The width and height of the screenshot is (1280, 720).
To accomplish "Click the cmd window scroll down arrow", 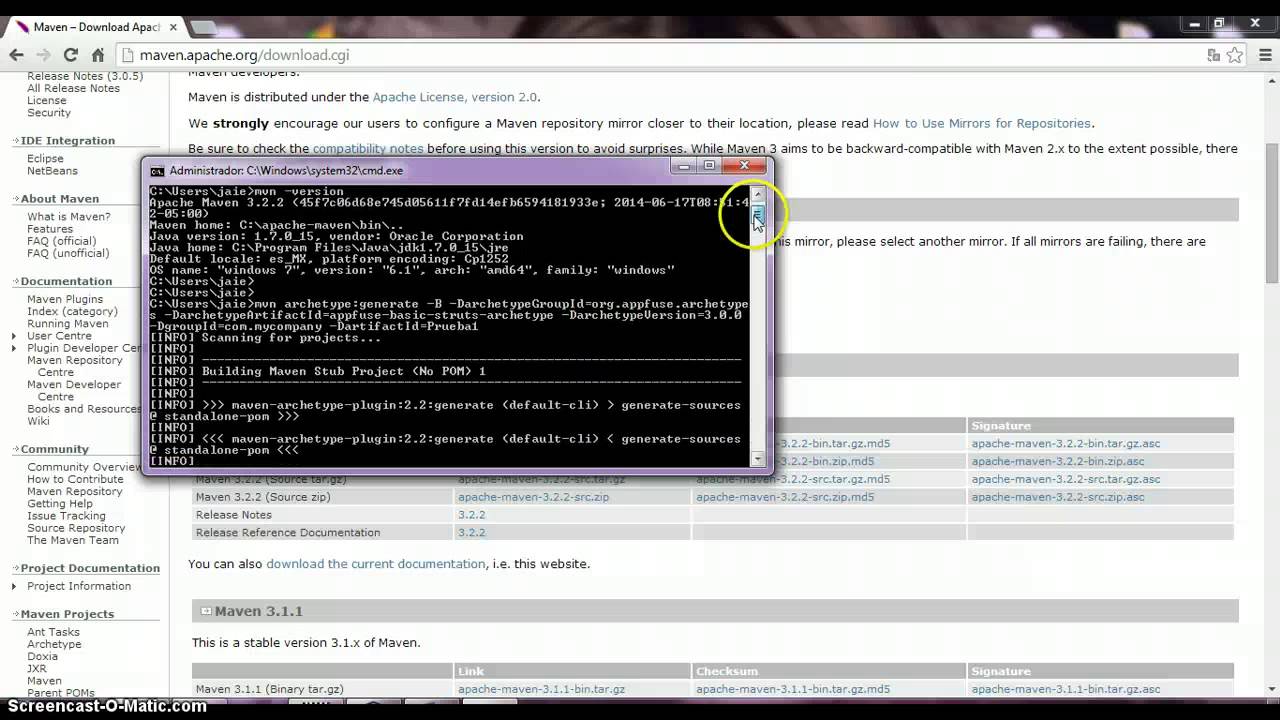I will click(758, 459).
